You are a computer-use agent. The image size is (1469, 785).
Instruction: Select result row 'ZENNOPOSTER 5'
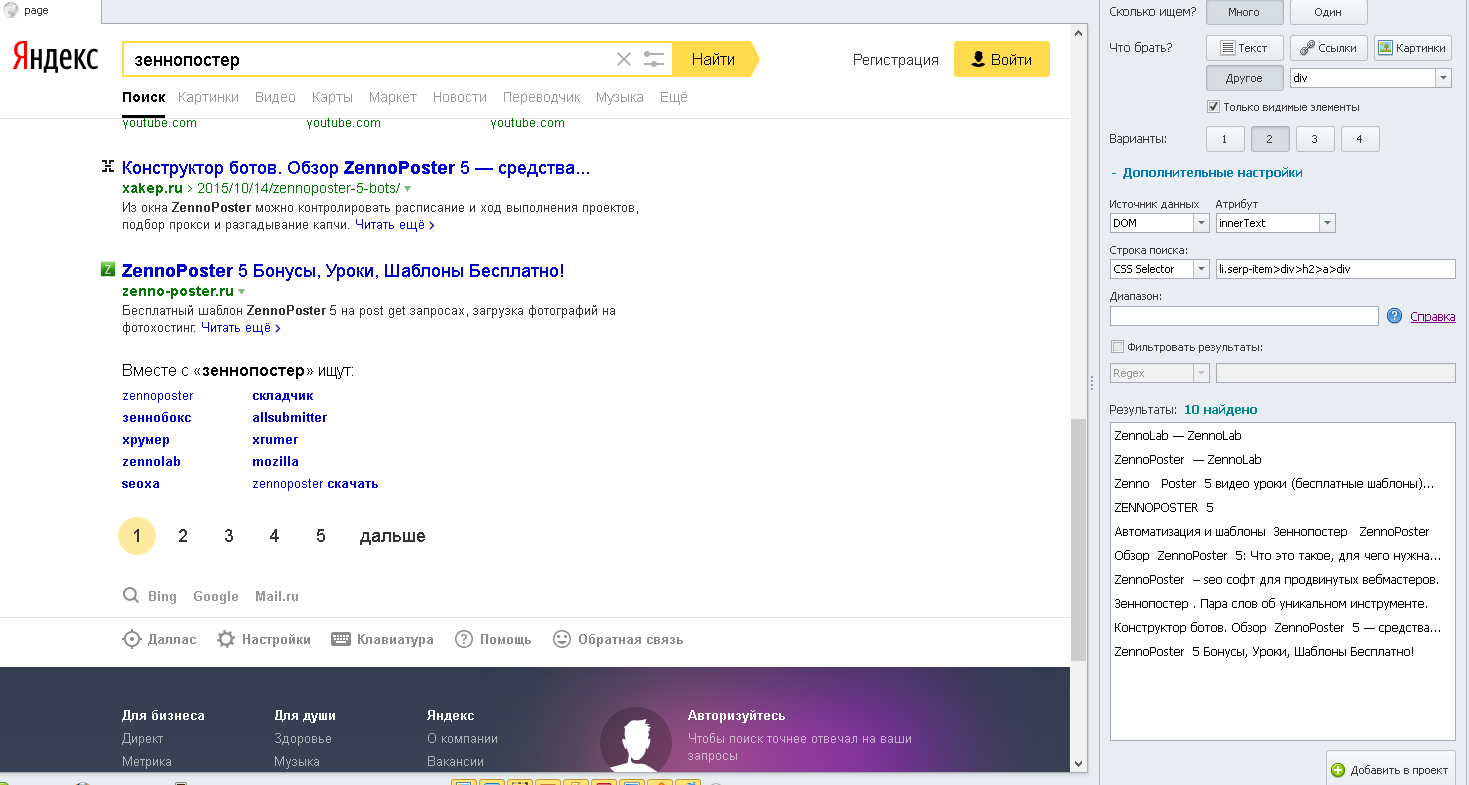(x=1283, y=507)
